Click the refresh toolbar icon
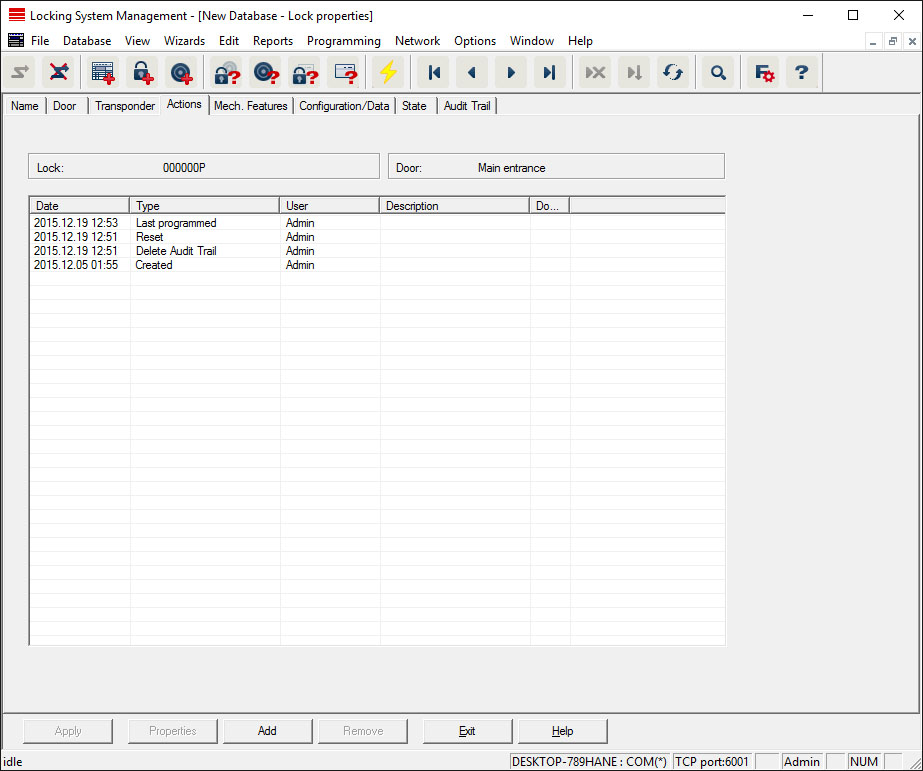This screenshot has width=923, height=771. click(673, 72)
